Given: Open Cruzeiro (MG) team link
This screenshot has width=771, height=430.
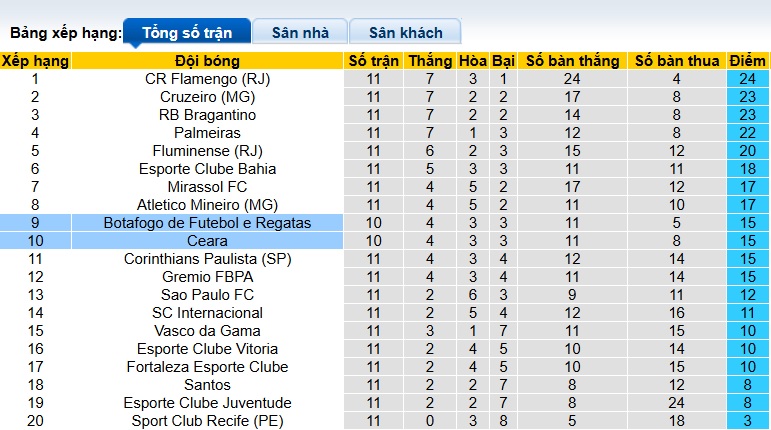Looking at the screenshot, I should 207,97.
